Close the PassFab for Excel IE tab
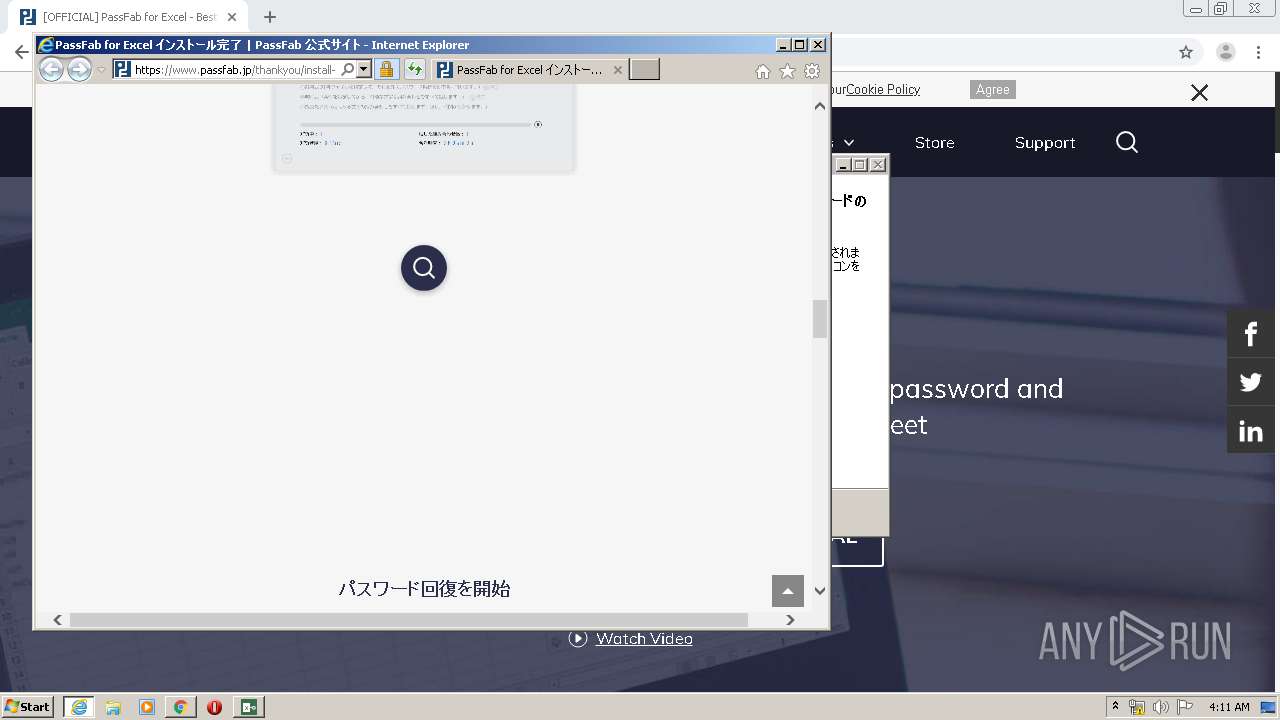1280x720 pixels. (x=617, y=70)
